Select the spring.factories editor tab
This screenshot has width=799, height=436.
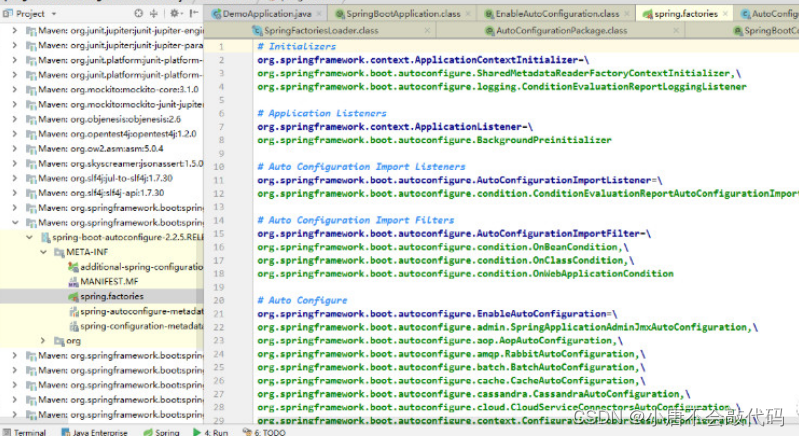[x=686, y=14]
